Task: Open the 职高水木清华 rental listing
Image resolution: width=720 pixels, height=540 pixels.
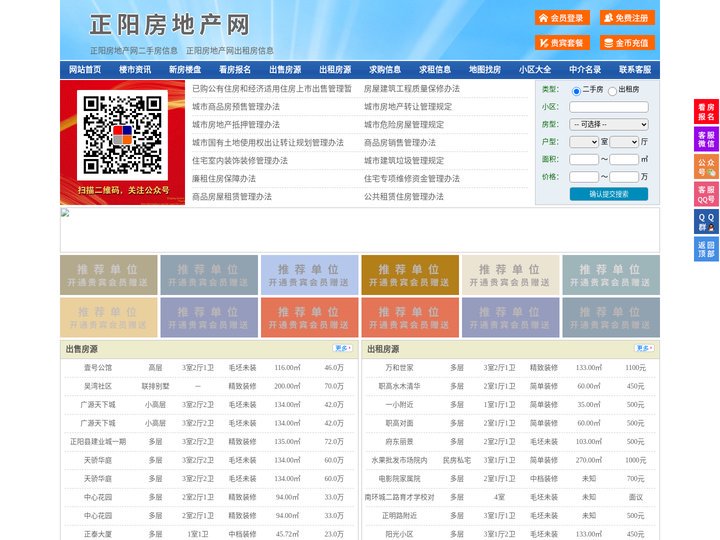Action: click(399, 386)
